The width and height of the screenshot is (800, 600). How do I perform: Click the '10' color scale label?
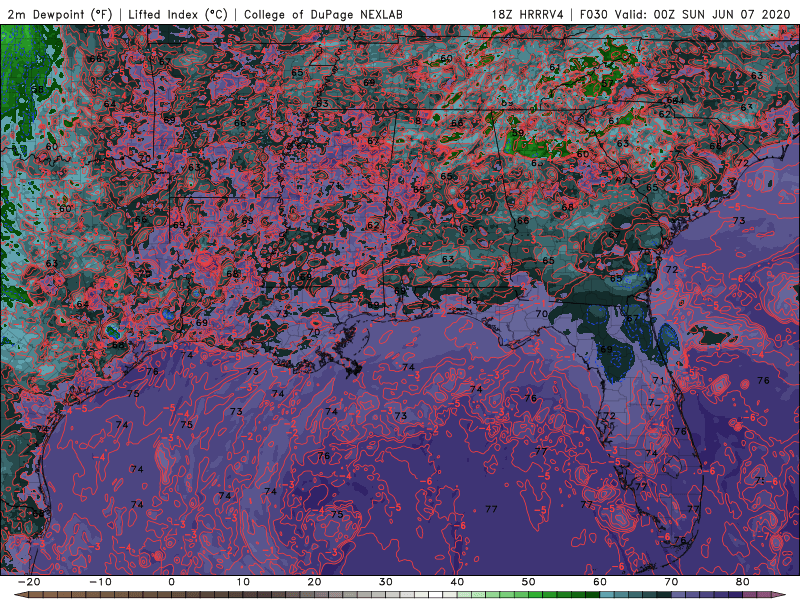pyautogui.click(x=243, y=582)
